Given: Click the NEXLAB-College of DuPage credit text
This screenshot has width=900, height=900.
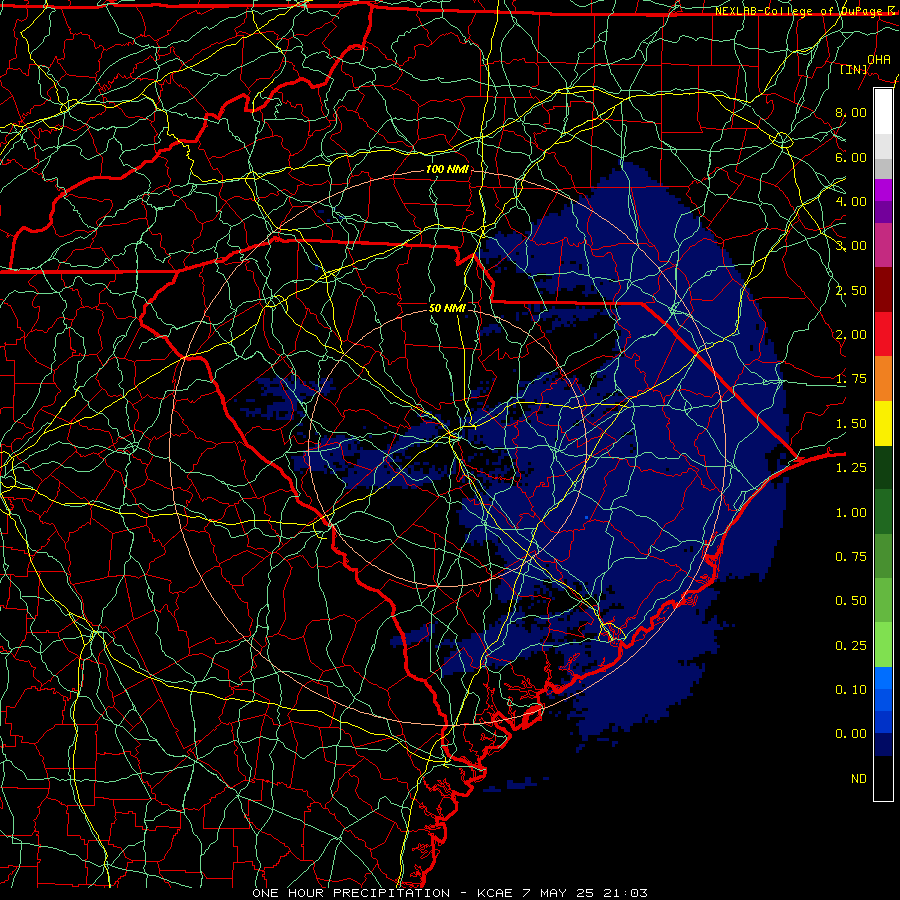Looking at the screenshot, I should (806, 11).
